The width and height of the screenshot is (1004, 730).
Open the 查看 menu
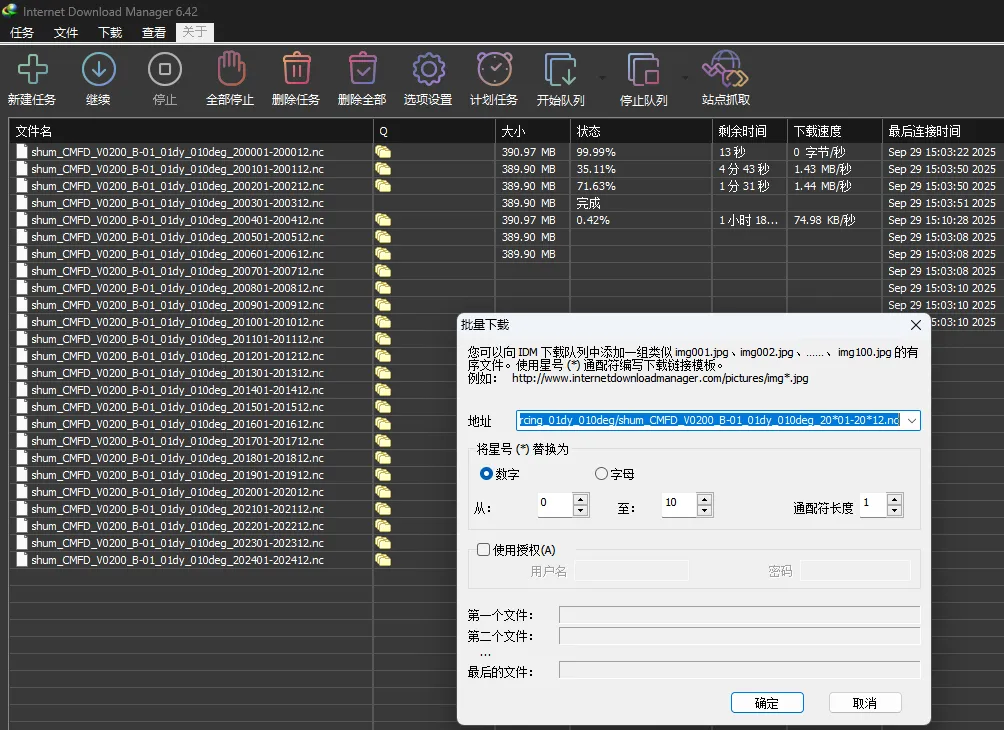[x=154, y=32]
